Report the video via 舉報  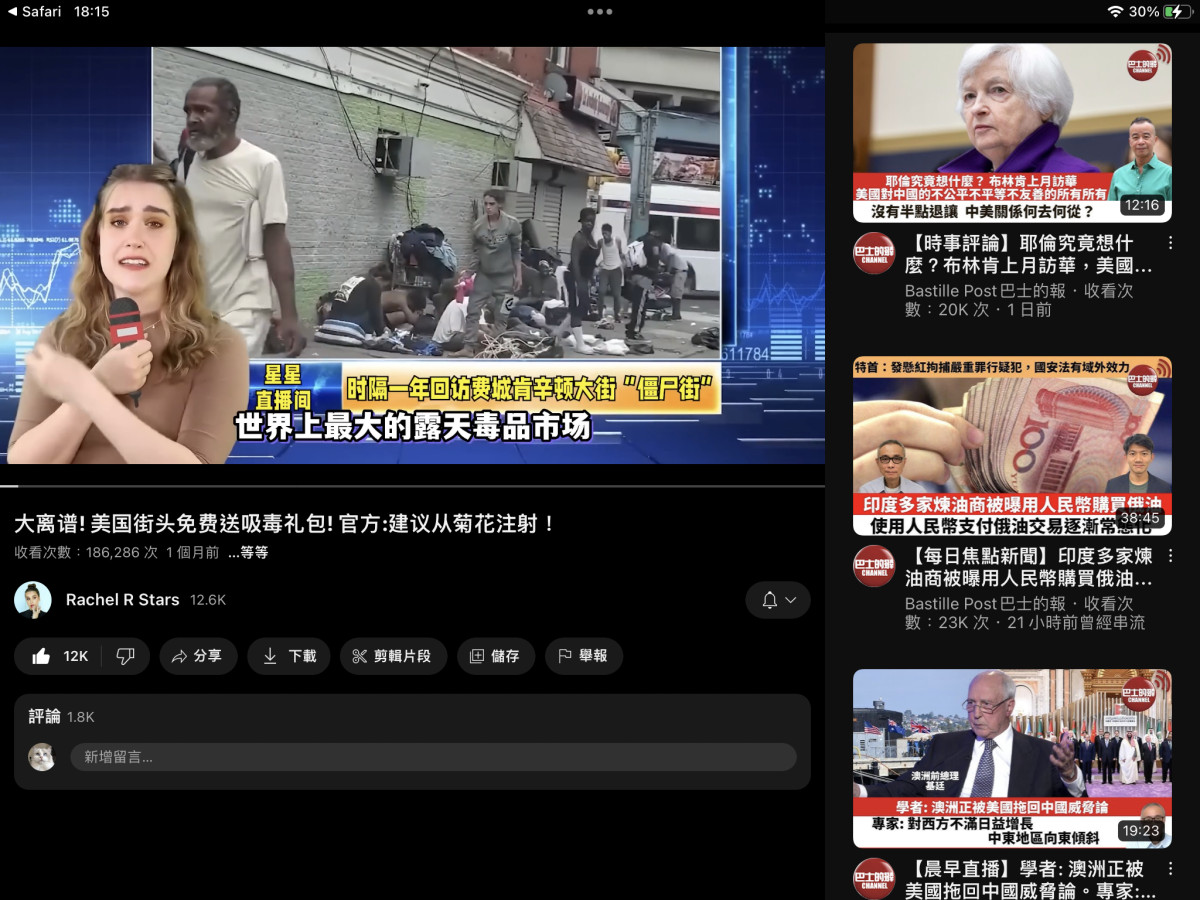(584, 656)
